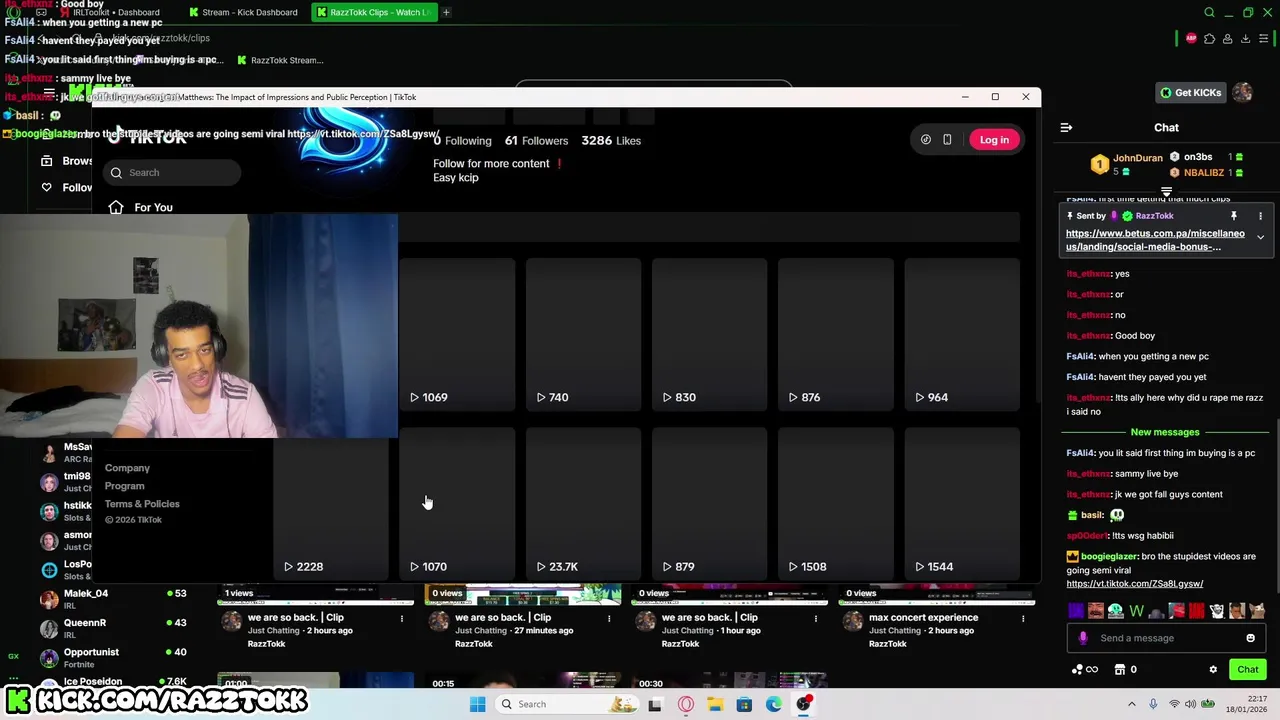1280x720 pixels.
Task: Open options for max concert experience clip
Action: click(1023, 618)
